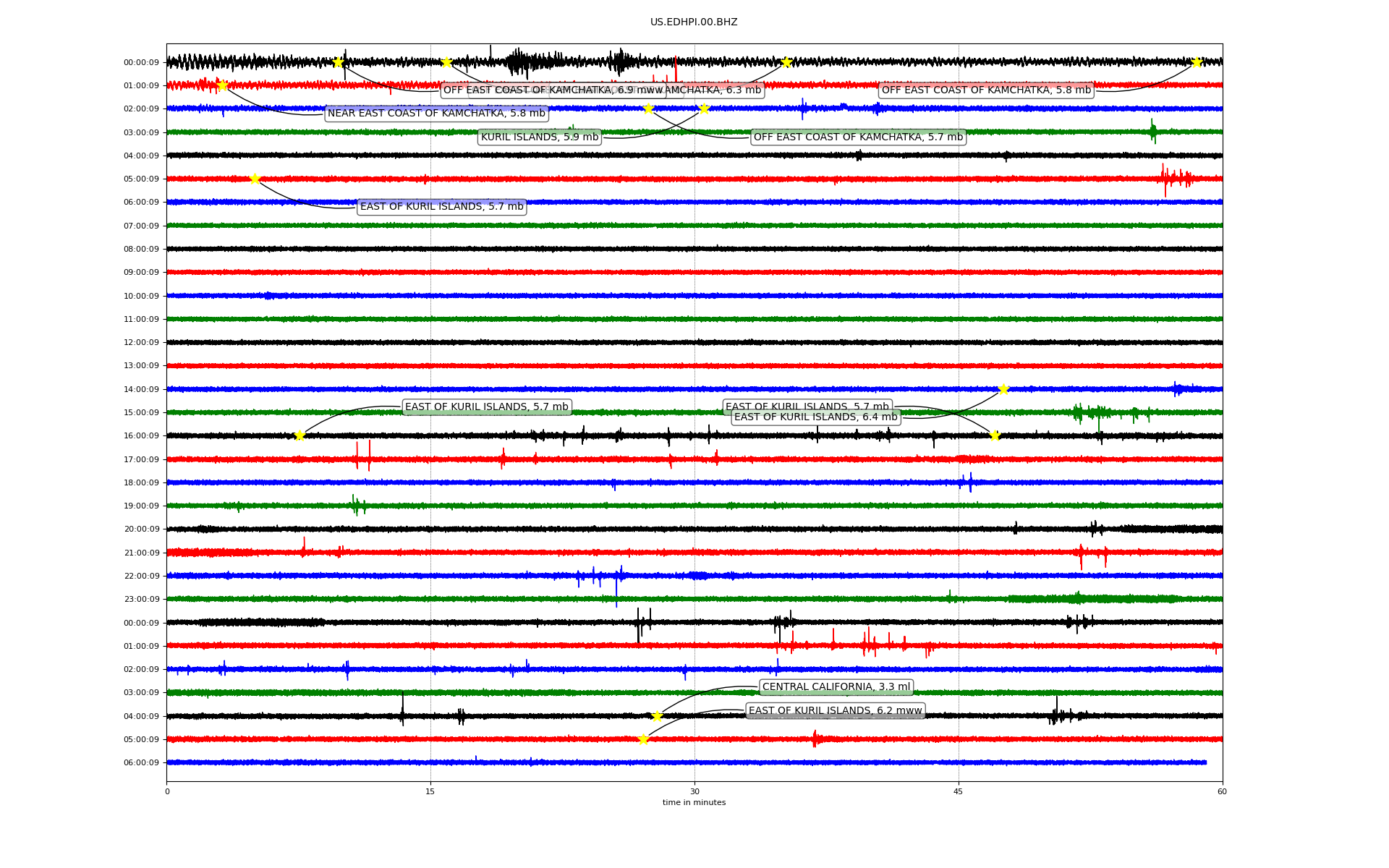Select the star linked to KURIL ISLANDS, 5.9 mb

pos(704,109)
